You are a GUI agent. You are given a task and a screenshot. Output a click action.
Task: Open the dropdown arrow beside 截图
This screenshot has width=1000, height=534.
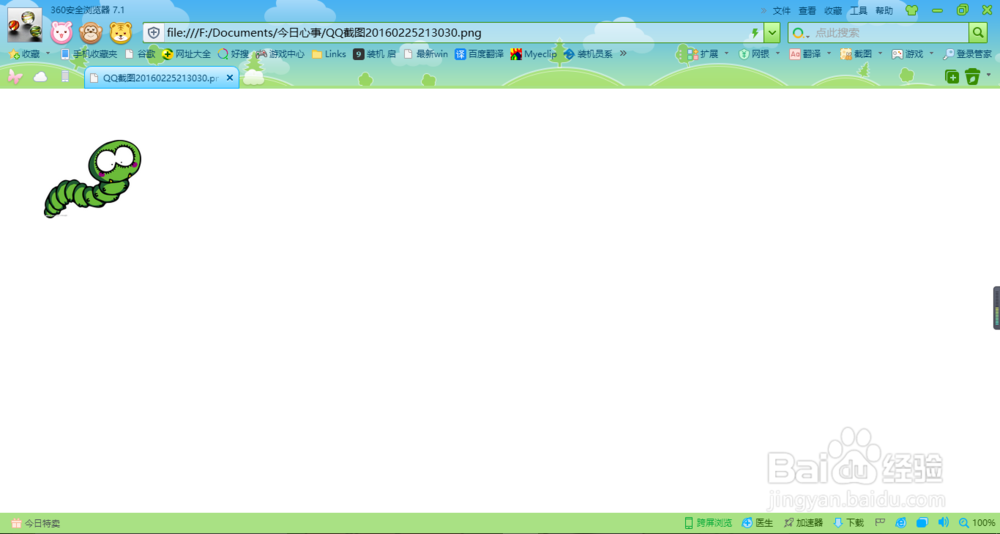tap(880, 54)
